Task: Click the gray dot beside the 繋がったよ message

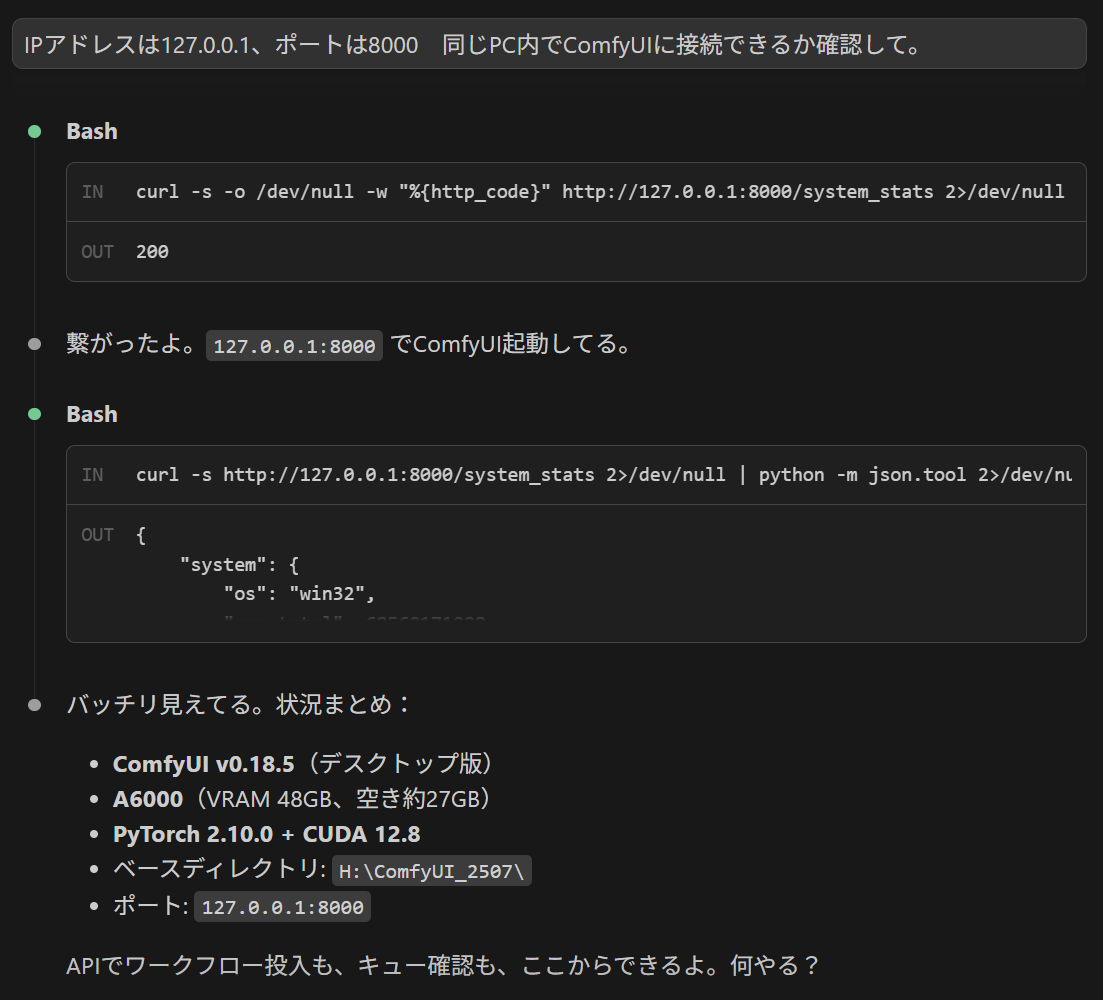Action: point(34,344)
